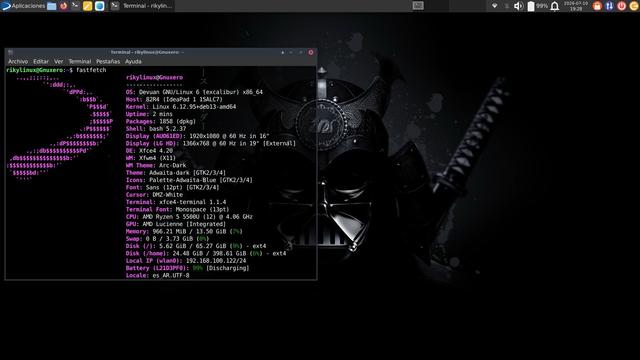The height and width of the screenshot is (360, 640).
Task: Click the panel clock date and time
Action: [576, 6]
